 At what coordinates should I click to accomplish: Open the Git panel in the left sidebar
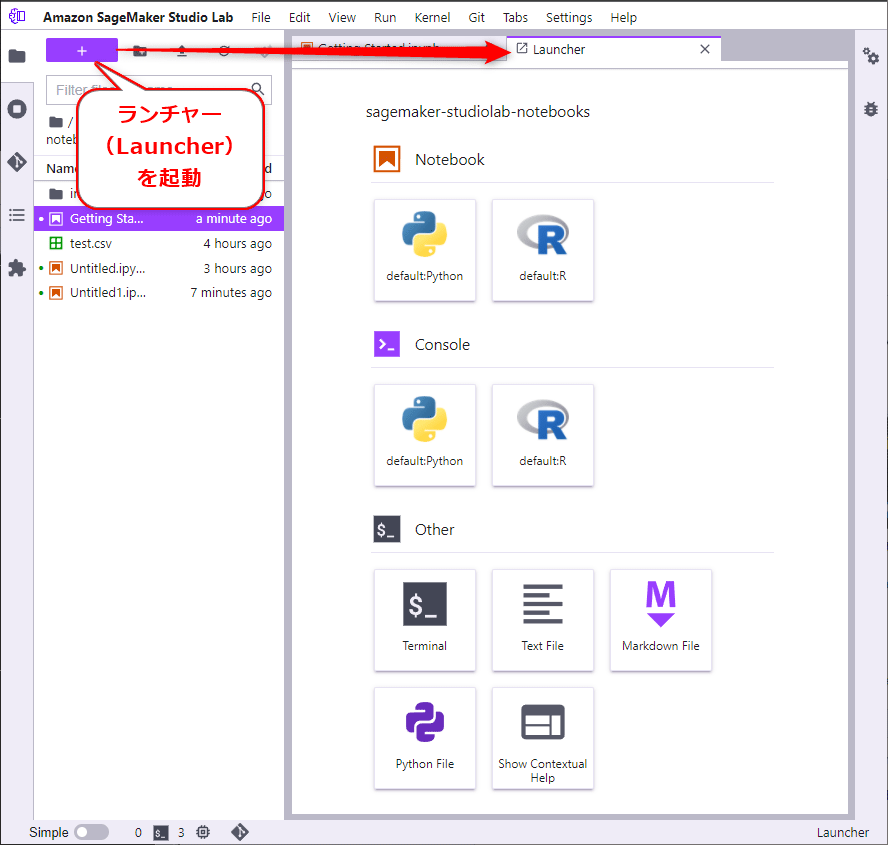pyautogui.click(x=16, y=157)
